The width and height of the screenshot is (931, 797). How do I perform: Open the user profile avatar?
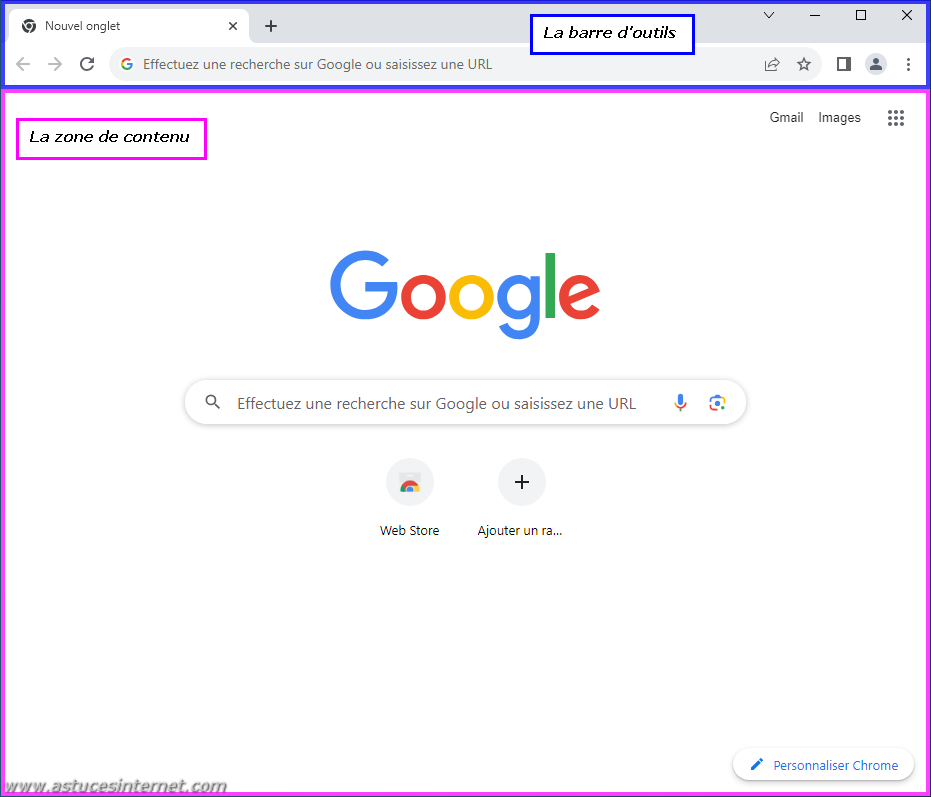tap(876, 64)
